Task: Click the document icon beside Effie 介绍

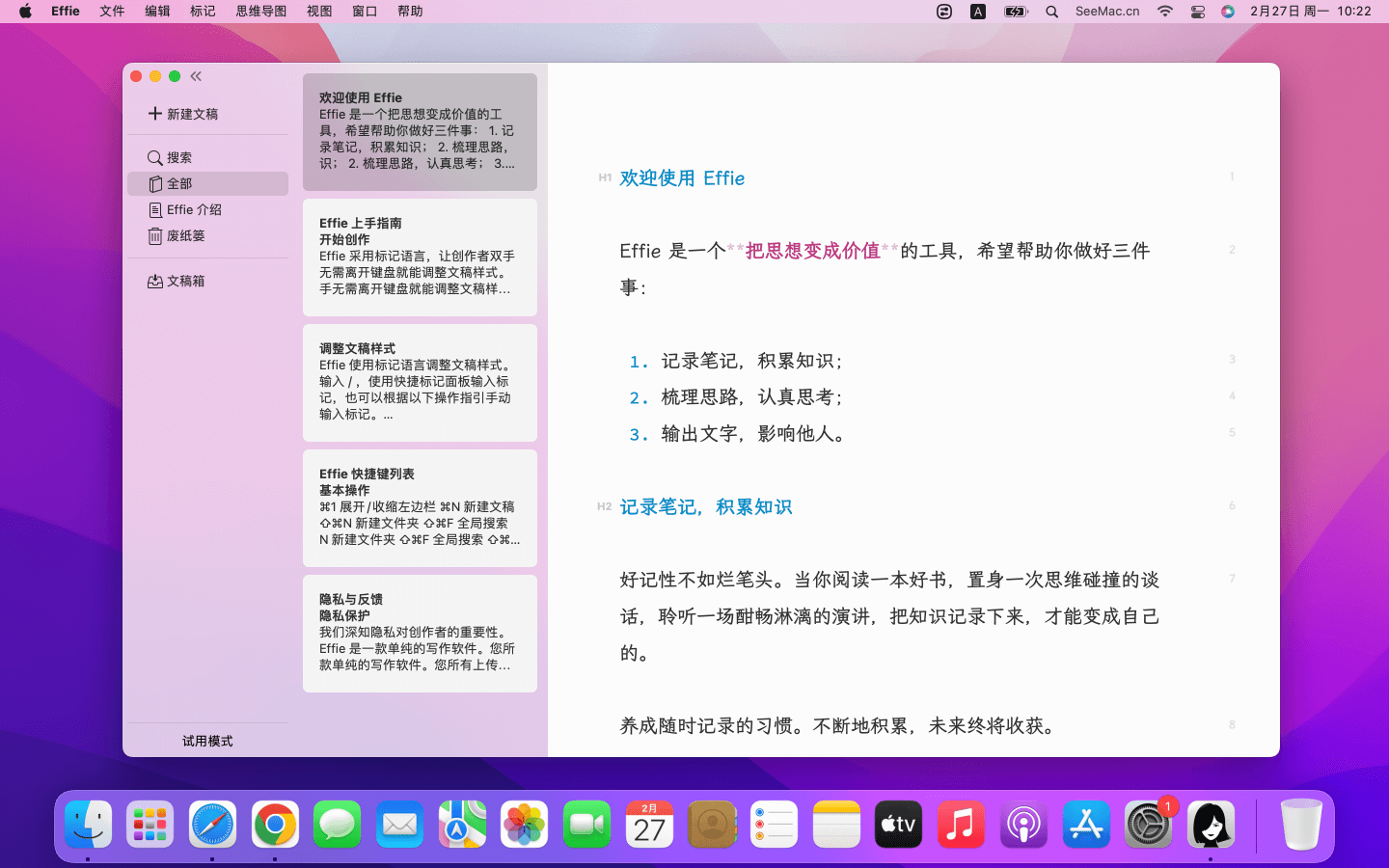Action: click(x=155, y=209)
